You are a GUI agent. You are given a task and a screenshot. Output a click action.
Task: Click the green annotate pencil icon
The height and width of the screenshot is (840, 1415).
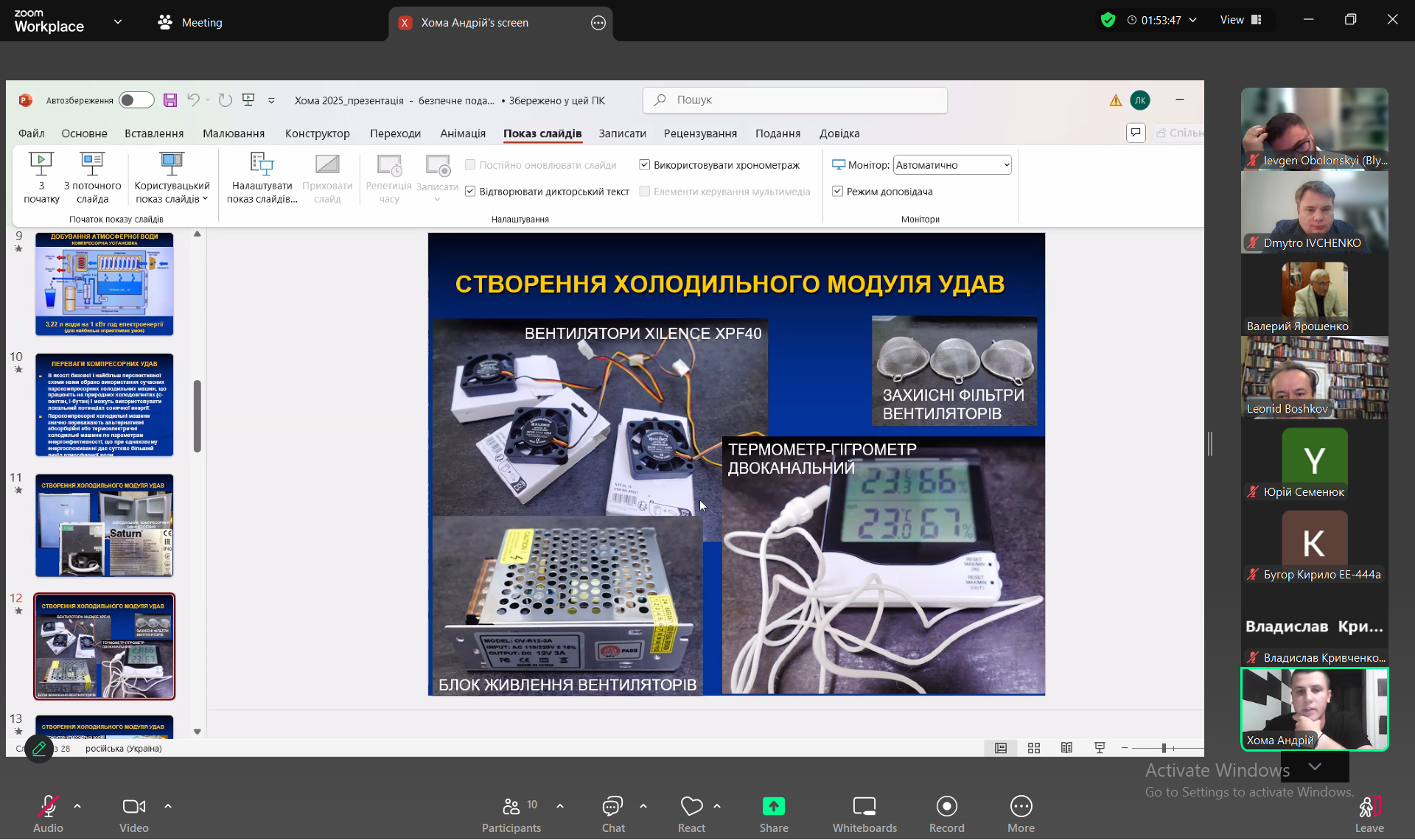pos(39,749)
